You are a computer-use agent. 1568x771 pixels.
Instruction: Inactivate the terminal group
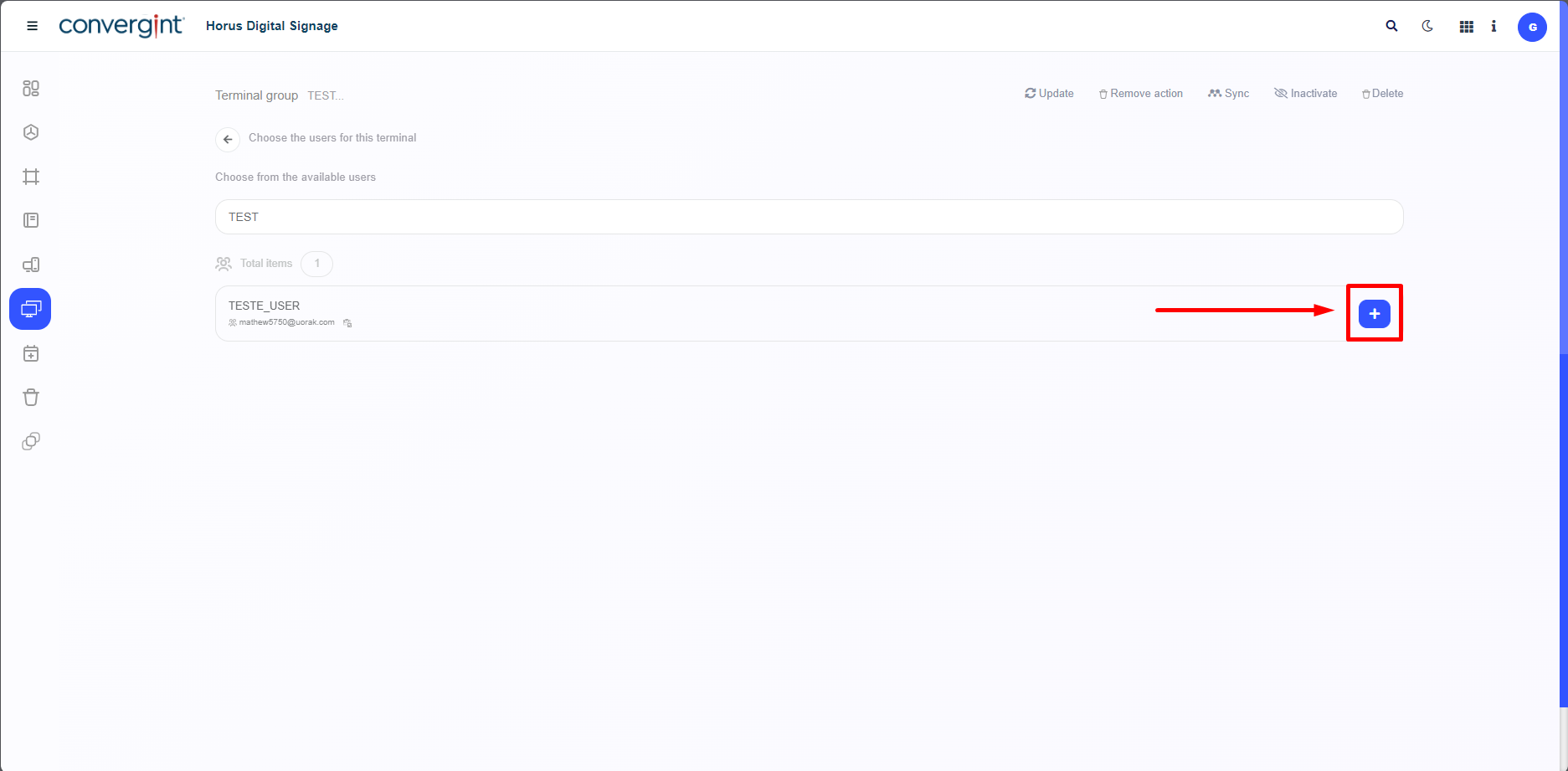[x=1305, y=94]
